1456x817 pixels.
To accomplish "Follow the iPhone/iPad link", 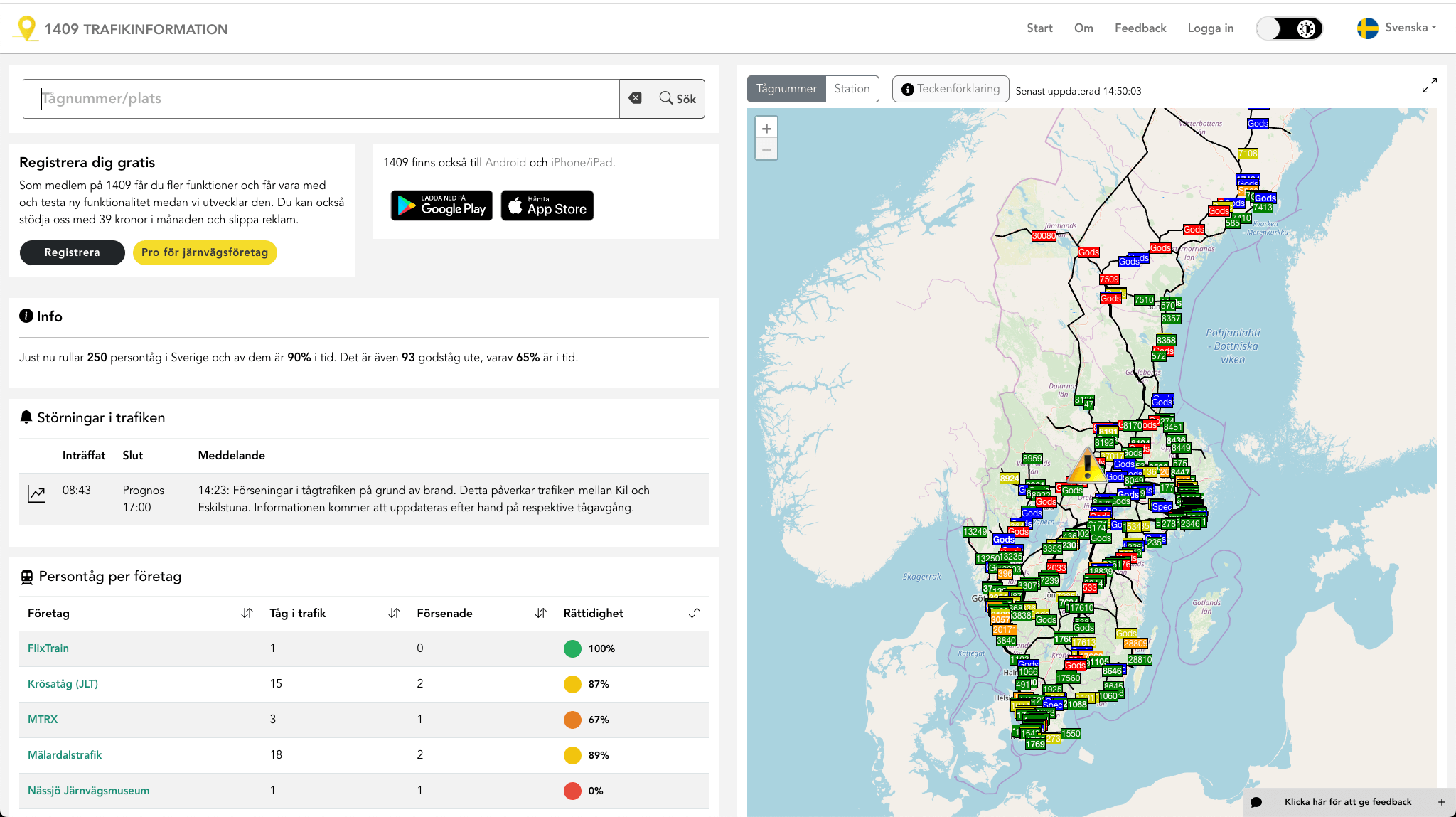I will [x=582, y=162].
